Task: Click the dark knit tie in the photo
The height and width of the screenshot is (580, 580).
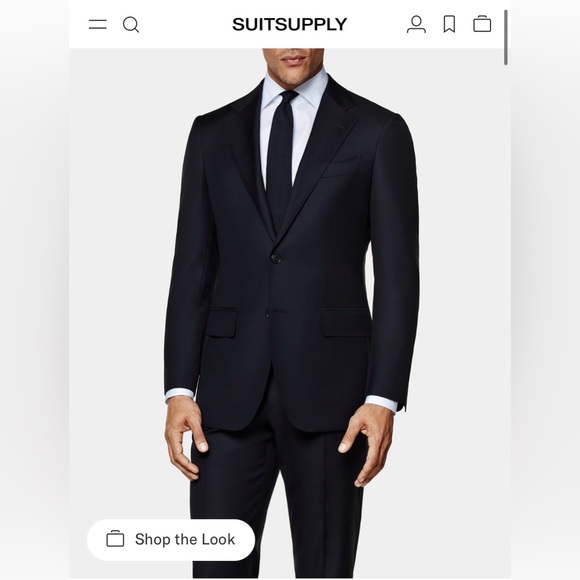Action: [280, 159]
